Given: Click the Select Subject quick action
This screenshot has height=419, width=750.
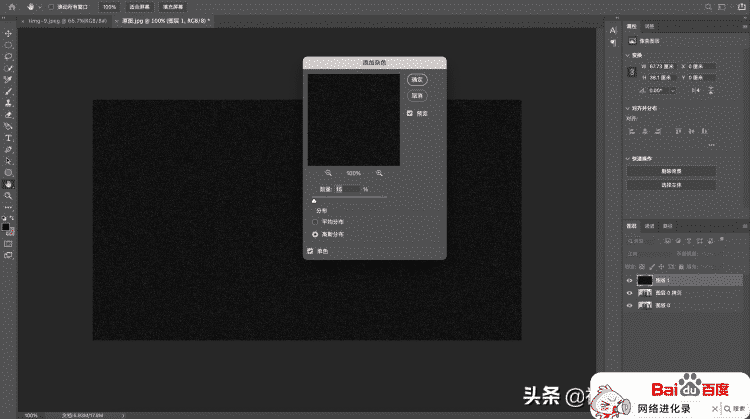Looking at the screenshot, I should [671, 185].
